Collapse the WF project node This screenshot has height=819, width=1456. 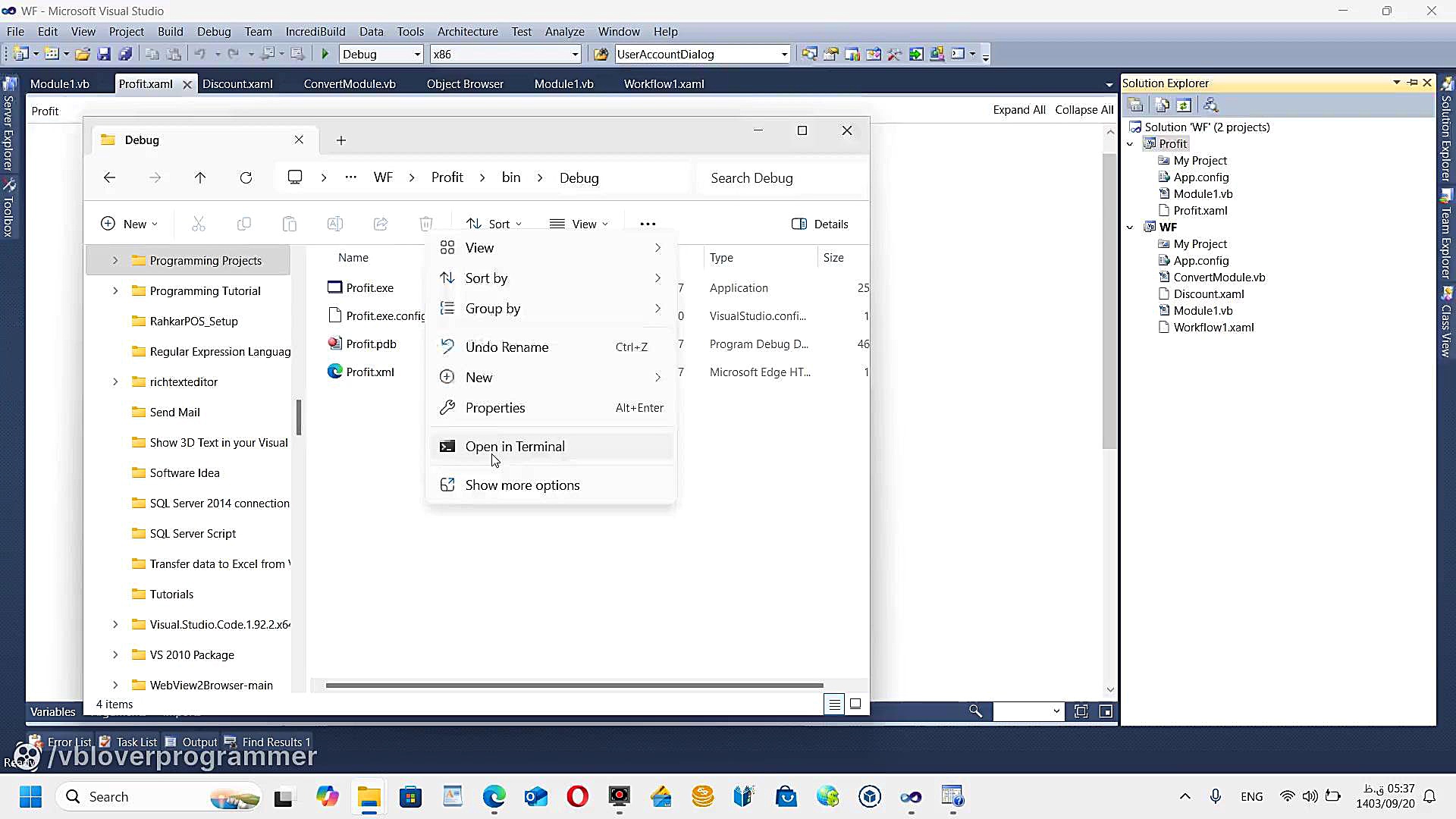pos(1130,227)
